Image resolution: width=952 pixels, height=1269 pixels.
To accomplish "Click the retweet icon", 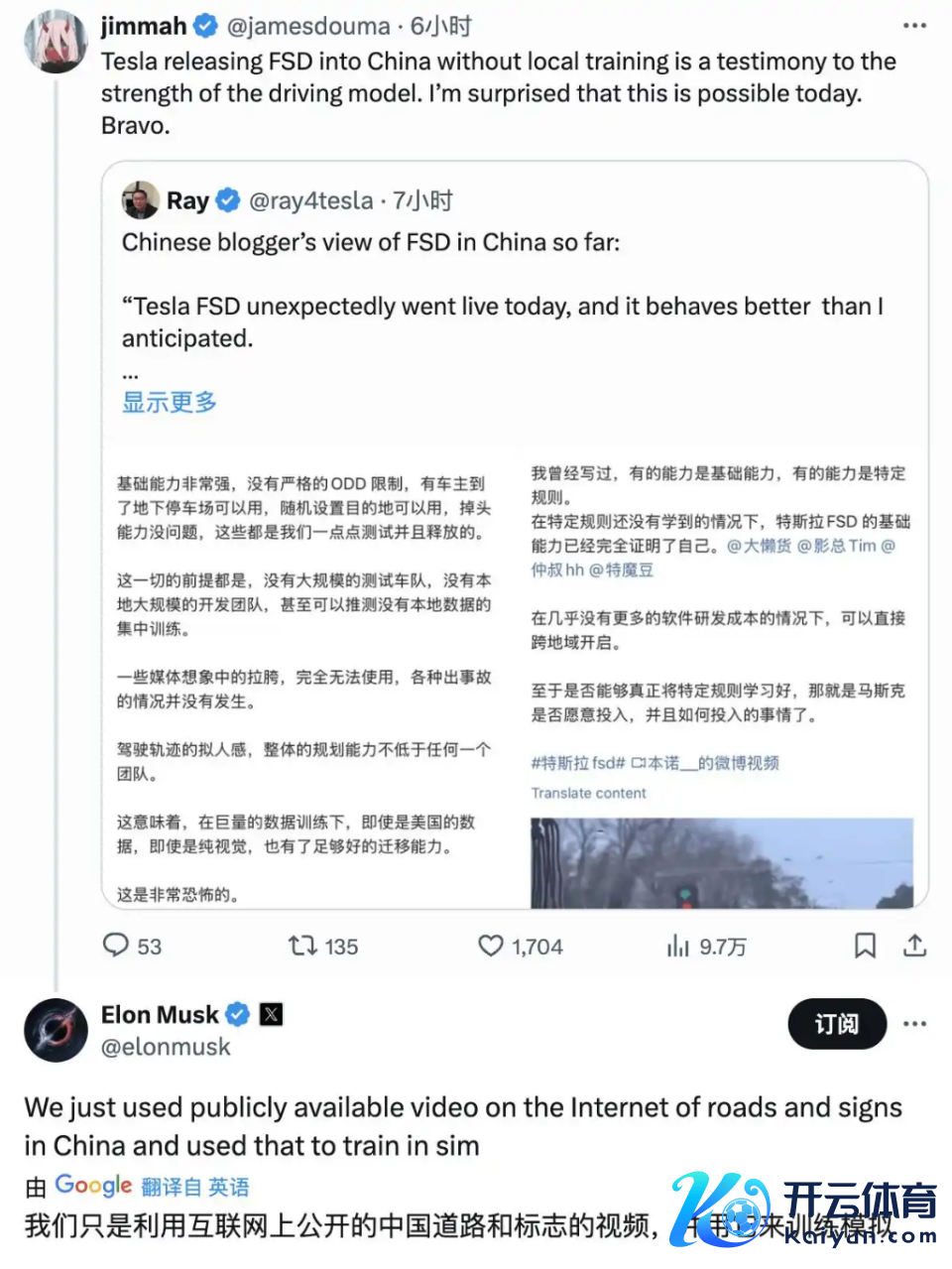I will tap(302, 945).
